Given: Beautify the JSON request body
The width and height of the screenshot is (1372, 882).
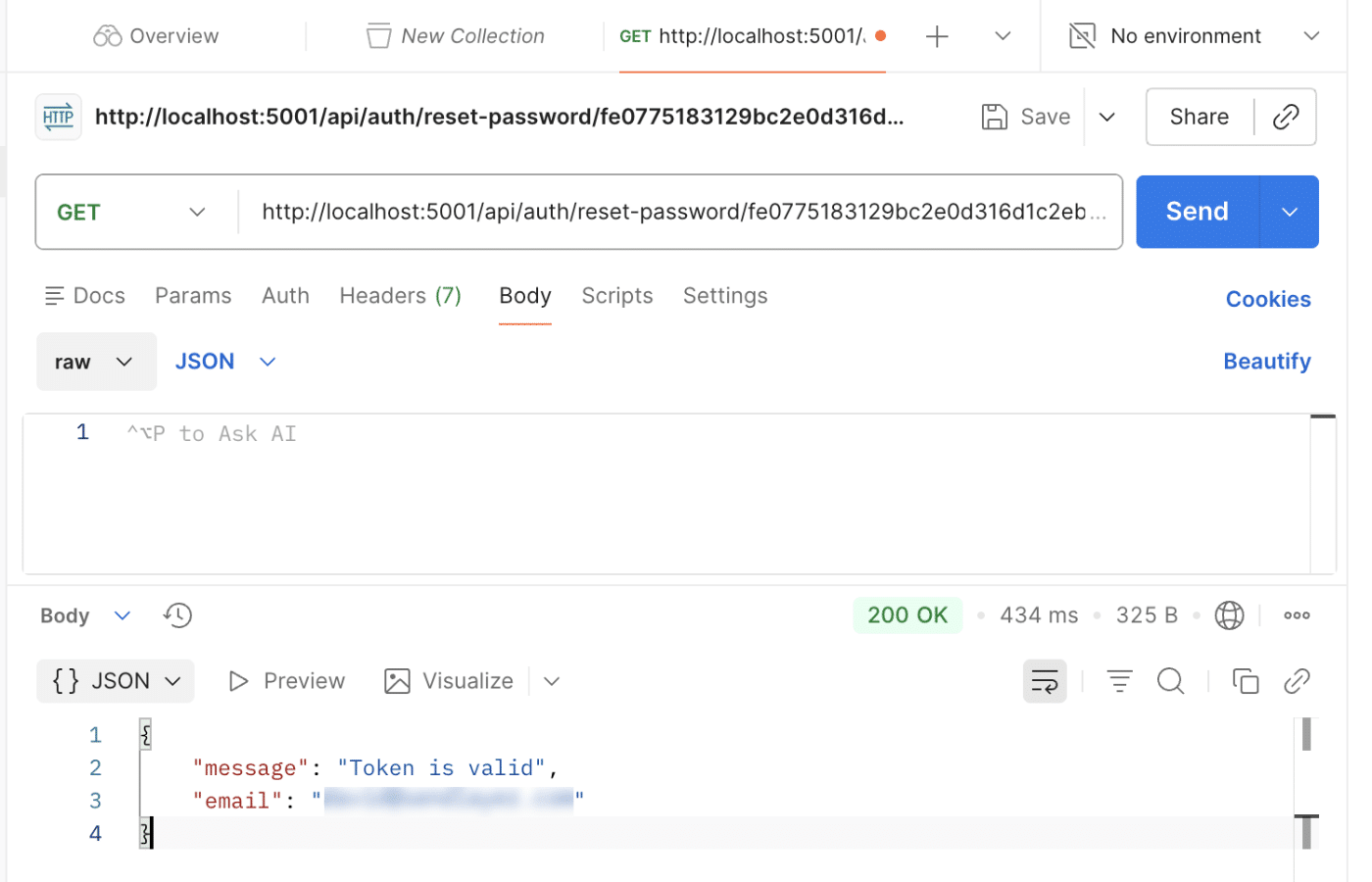Looking at the screenshot, I should pyautogui.click(x=1267, y=361).
